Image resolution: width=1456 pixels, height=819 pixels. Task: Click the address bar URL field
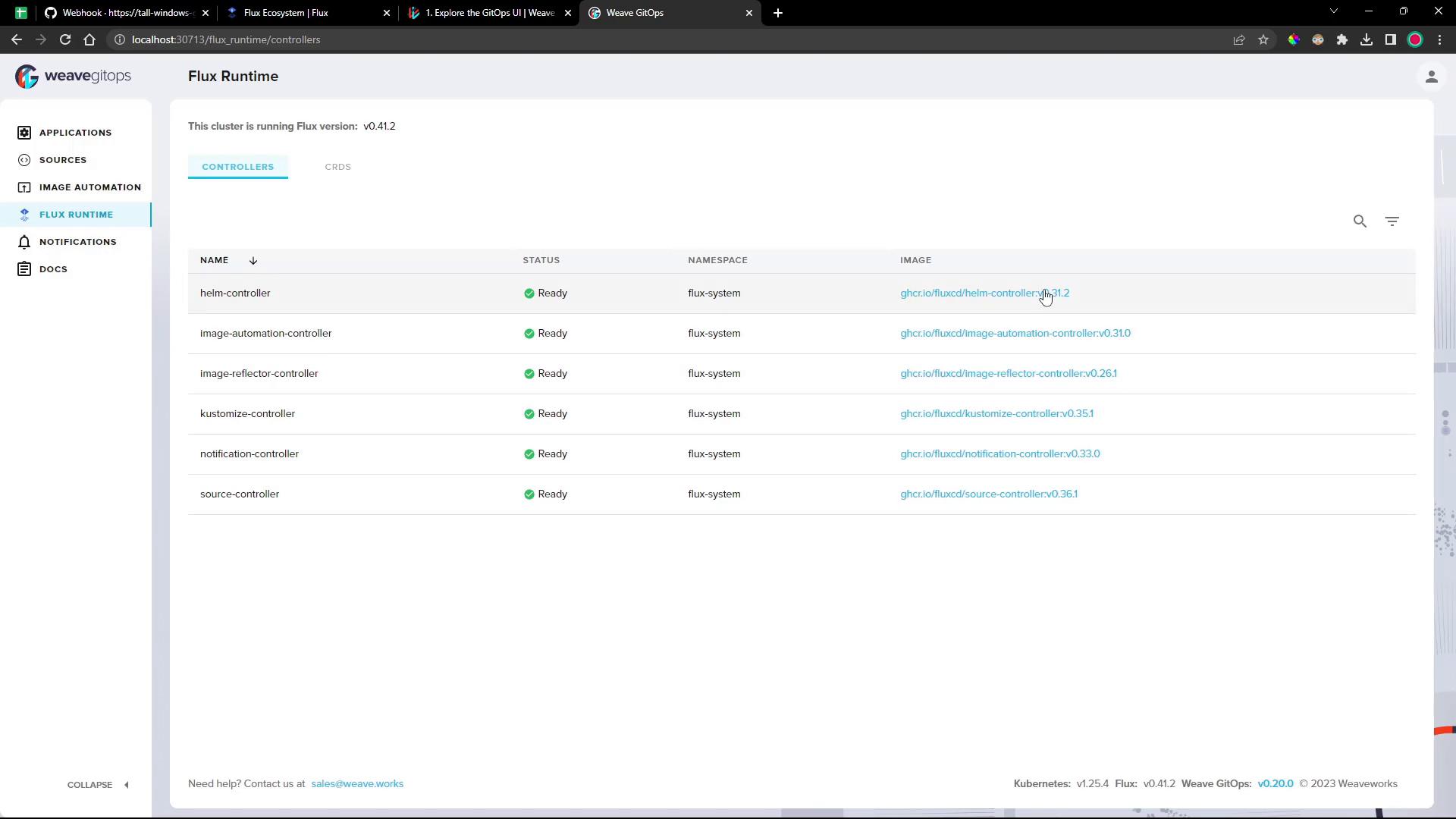coord(667,39)
